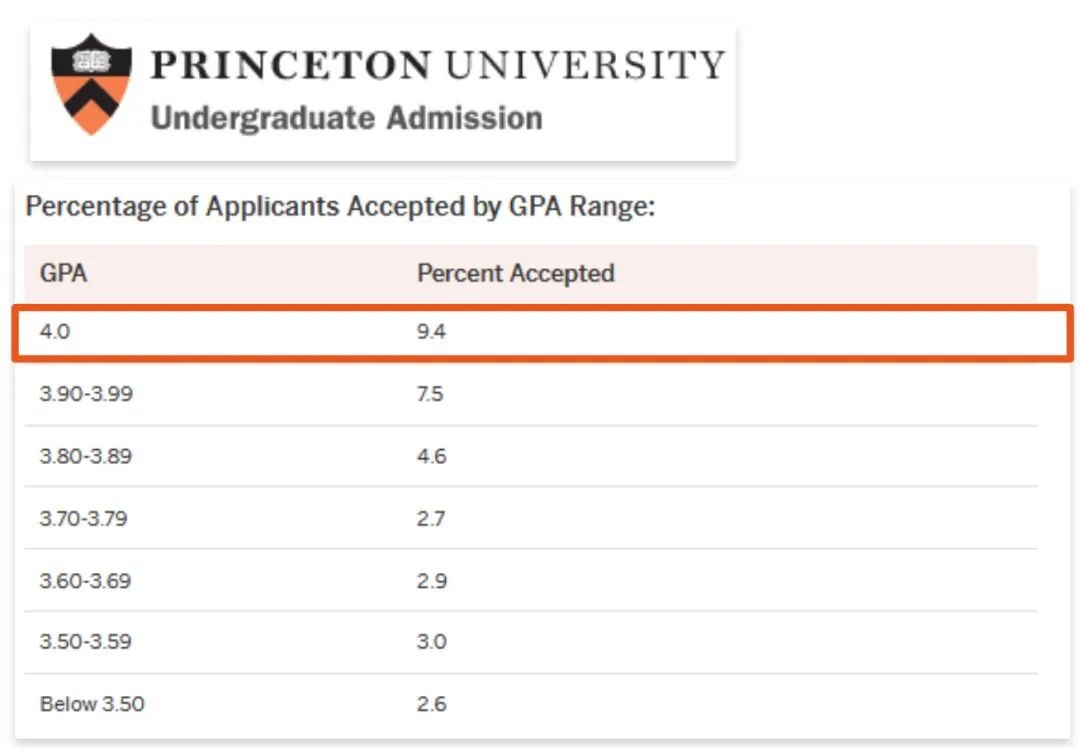Viewport: 1080px width, 748px height.
Task: Select the highlighted 4.0 GPA row
Action: (x=543, y=333)
